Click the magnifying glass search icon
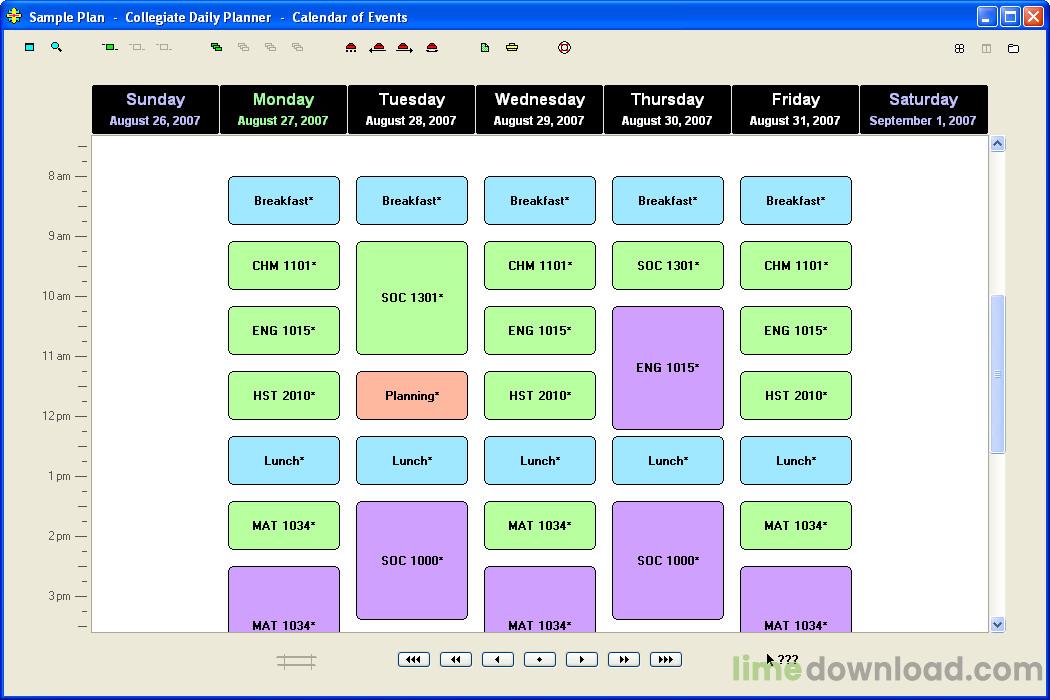Image resolution: width=1050 pixels, height=700 pixels. [56, 47]
